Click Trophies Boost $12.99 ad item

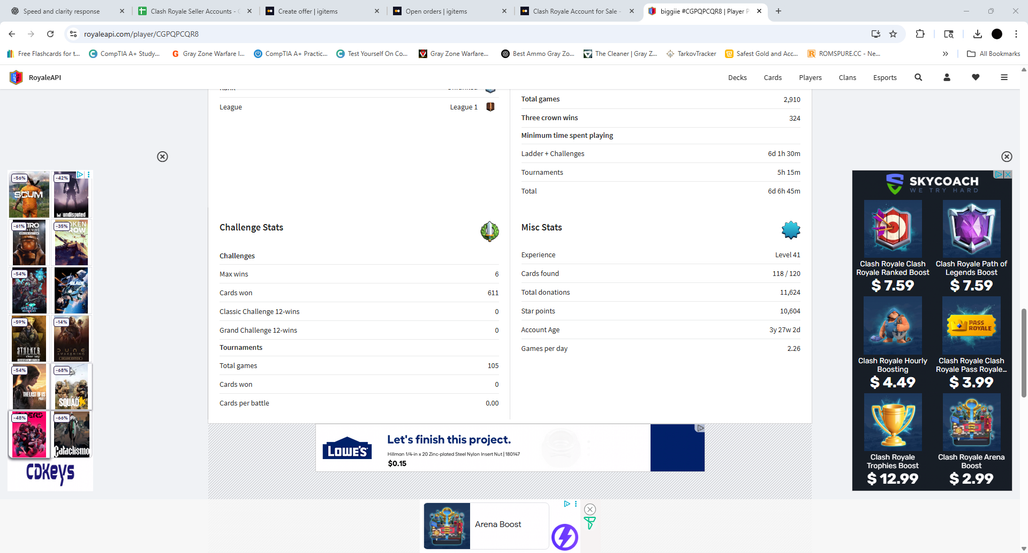892,440
